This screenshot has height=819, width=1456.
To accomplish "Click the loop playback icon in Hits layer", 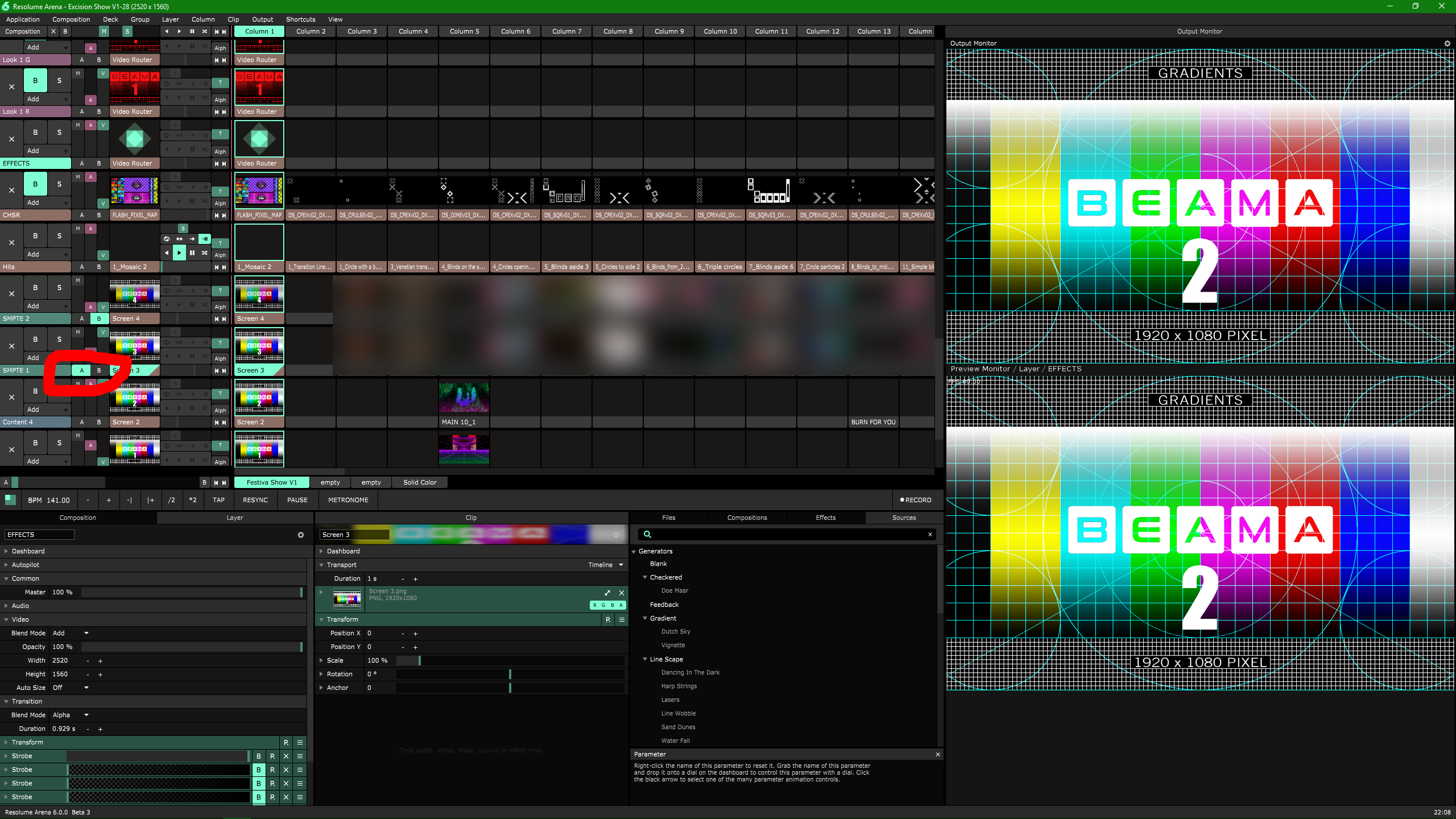I will 167,239.
